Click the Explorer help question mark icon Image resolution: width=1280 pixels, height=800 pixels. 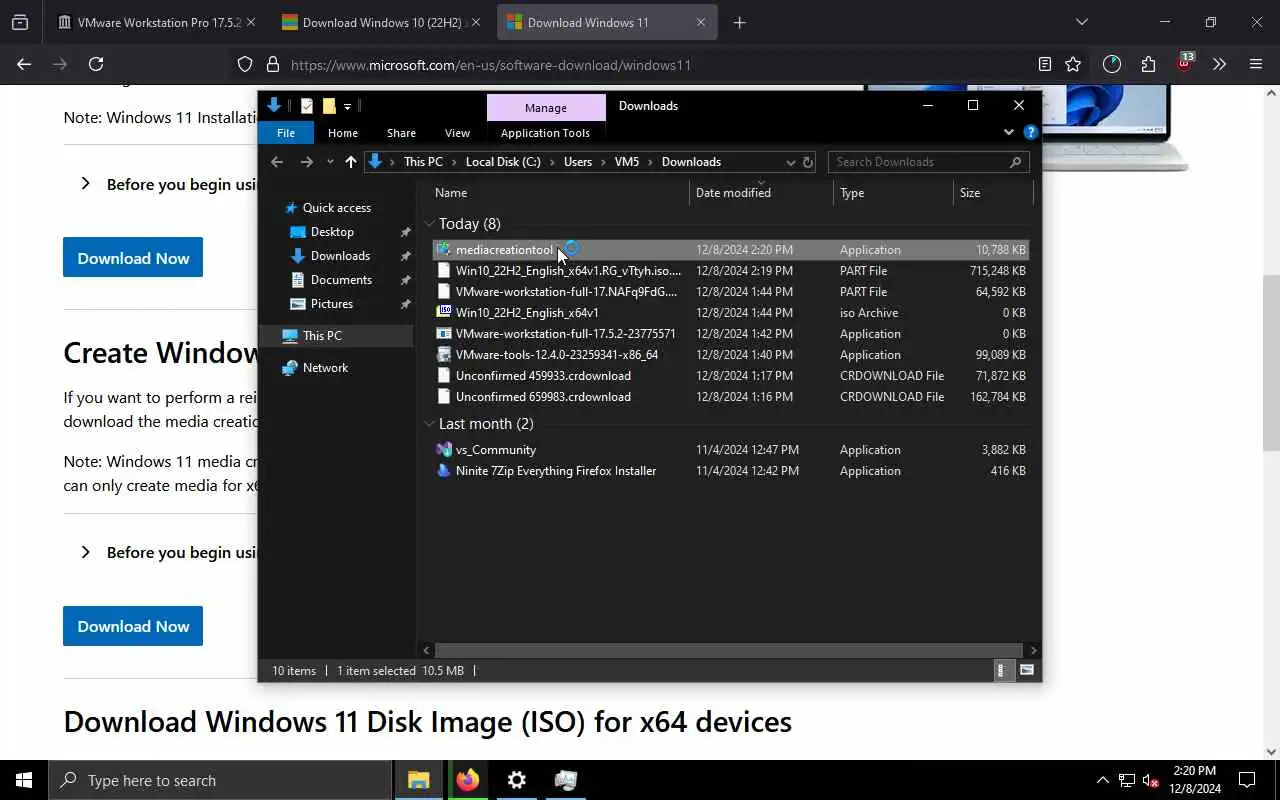coord(1031,132)
